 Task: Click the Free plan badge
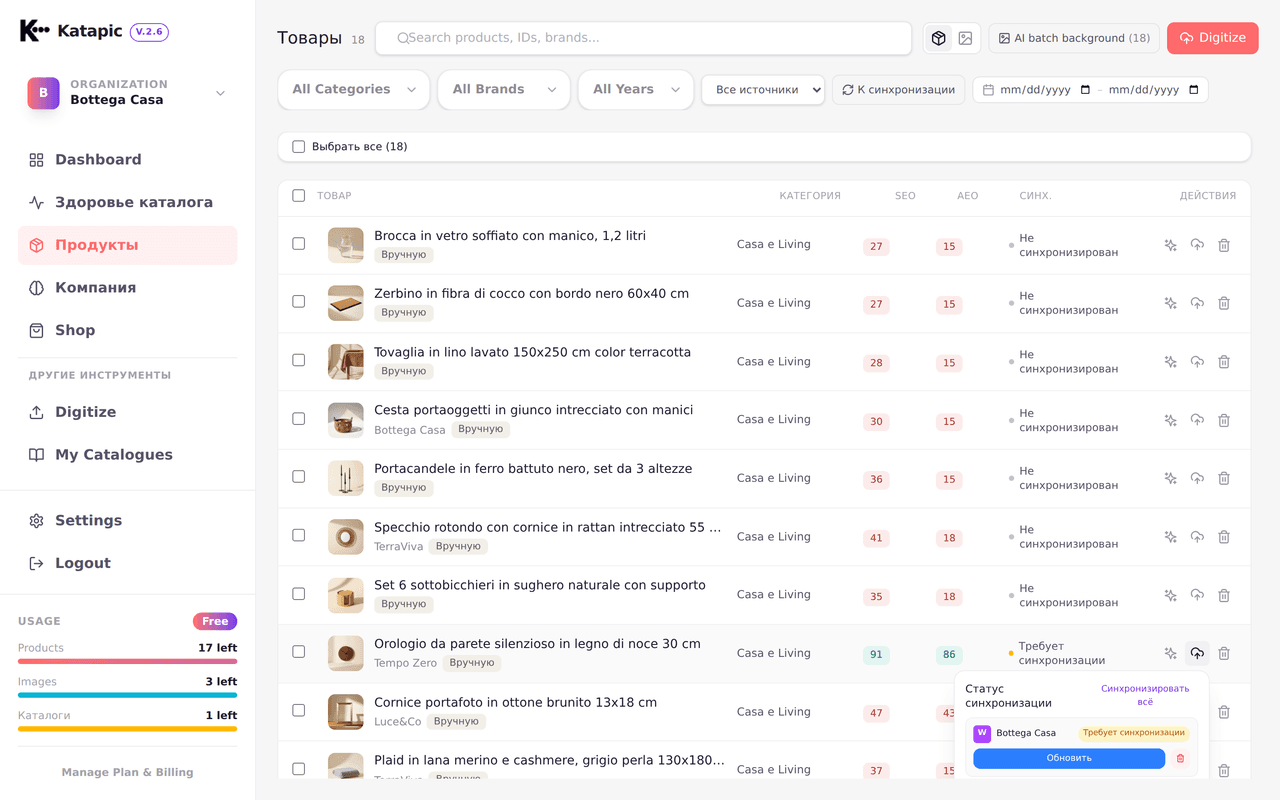click(215, 621)
